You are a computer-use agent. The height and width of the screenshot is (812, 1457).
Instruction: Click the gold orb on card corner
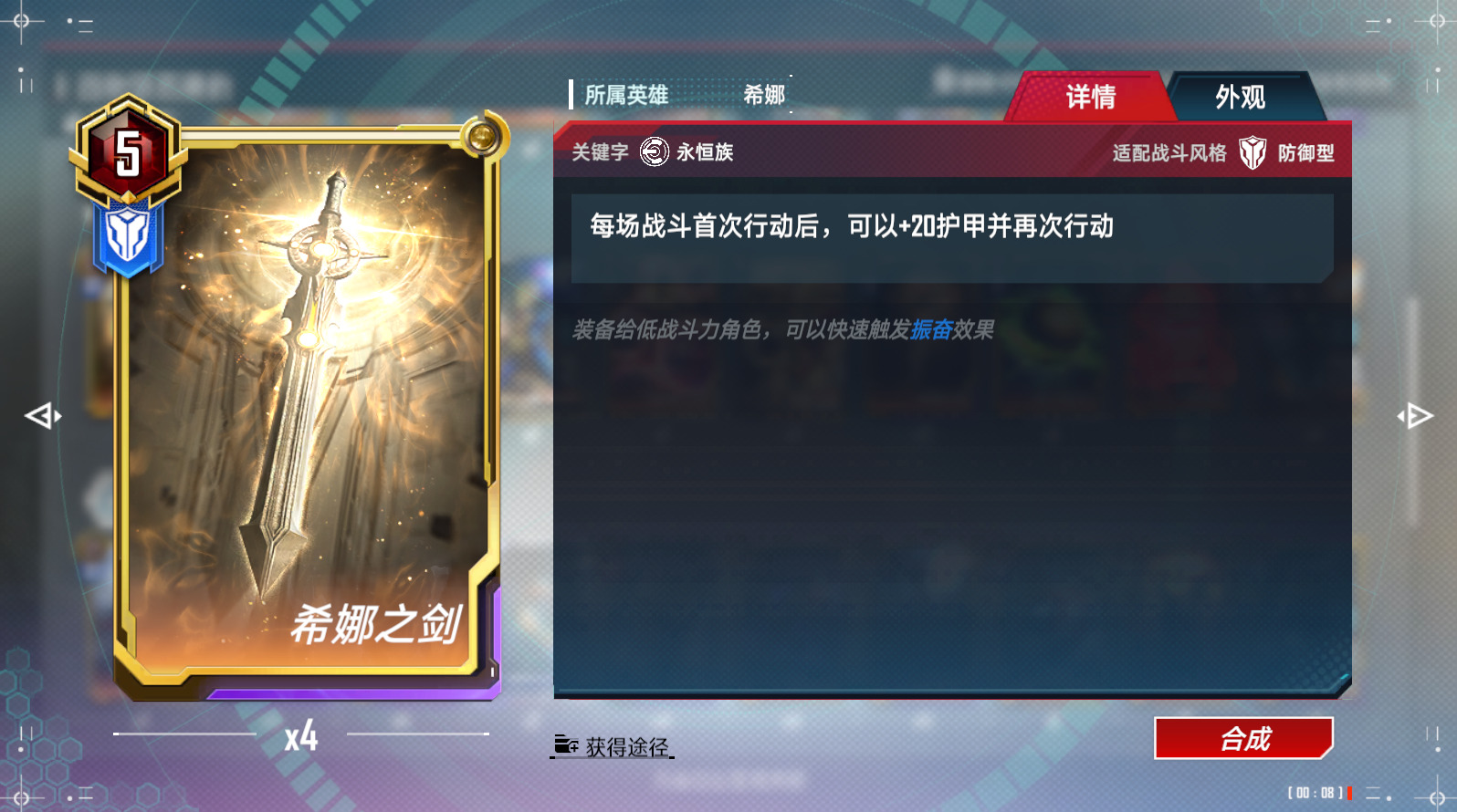(x=481, y=138)
